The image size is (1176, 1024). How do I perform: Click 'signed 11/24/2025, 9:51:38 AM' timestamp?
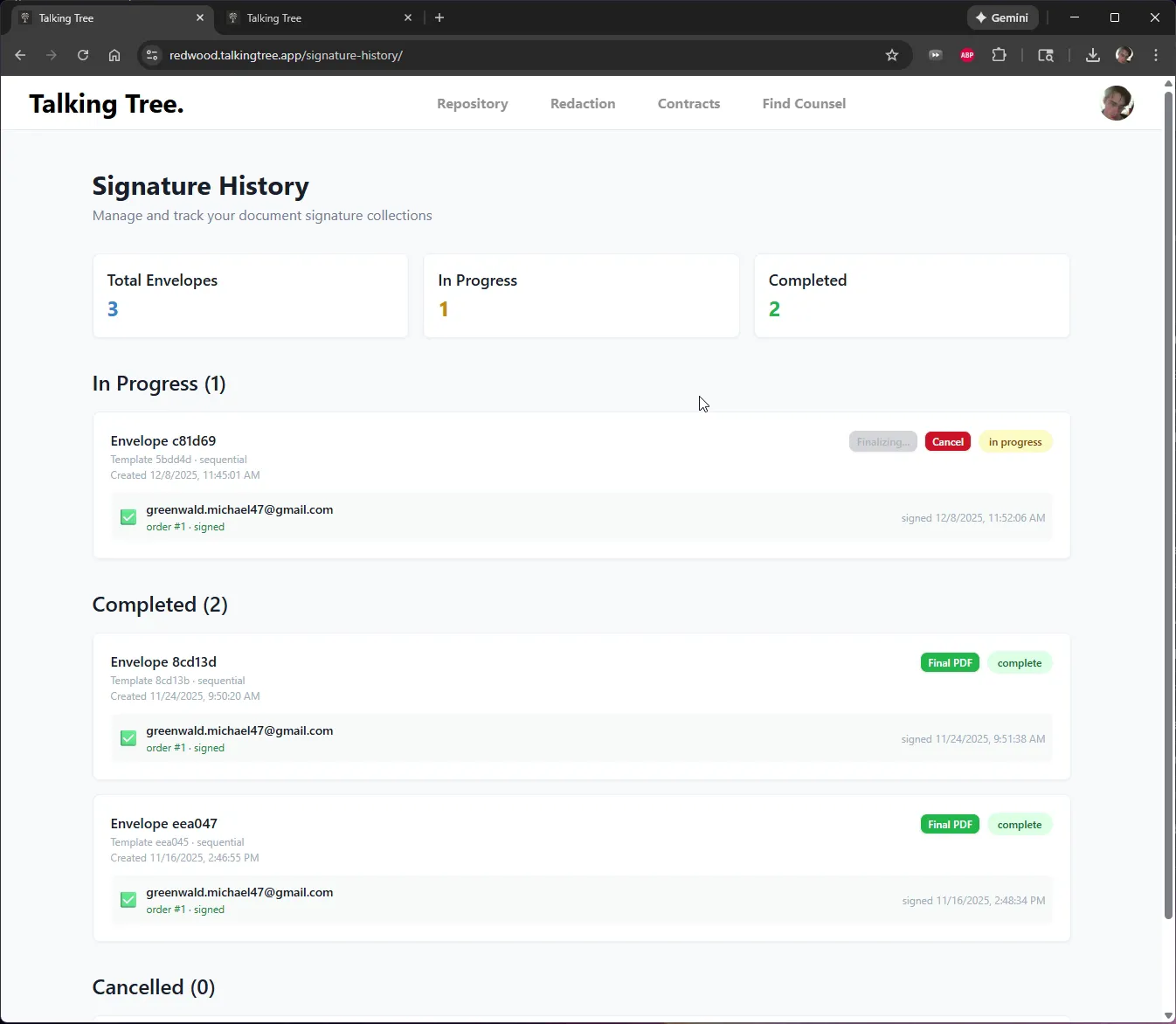point(973,739)
